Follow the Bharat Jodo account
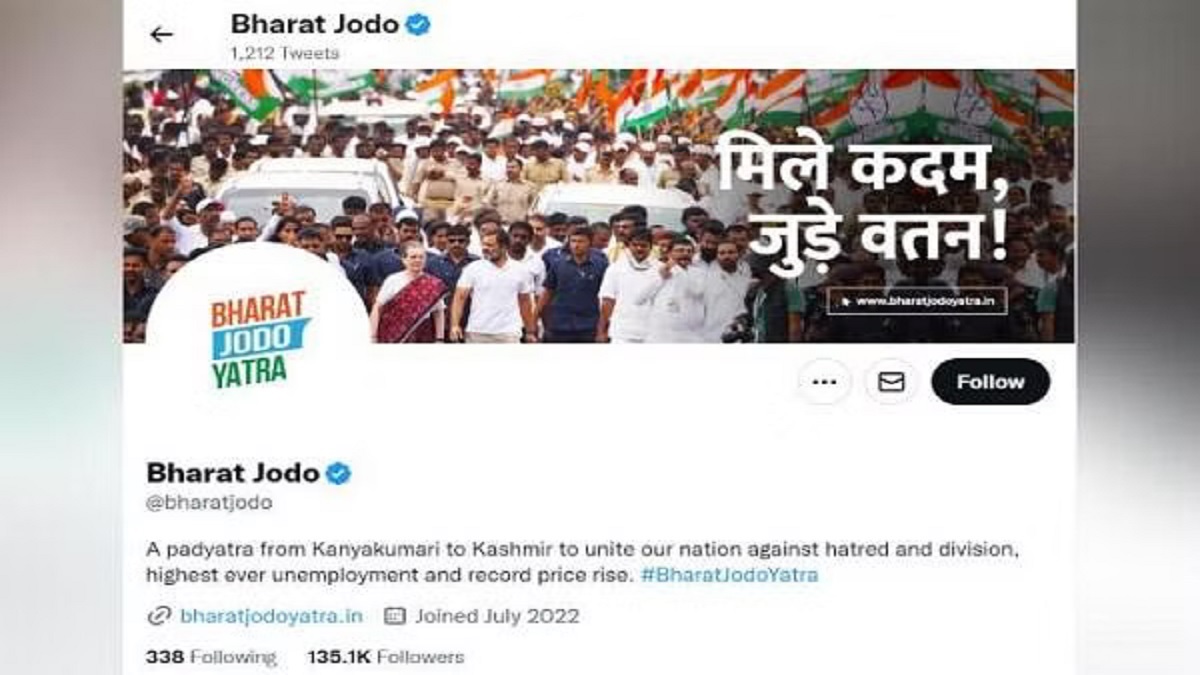 point(990,382)
